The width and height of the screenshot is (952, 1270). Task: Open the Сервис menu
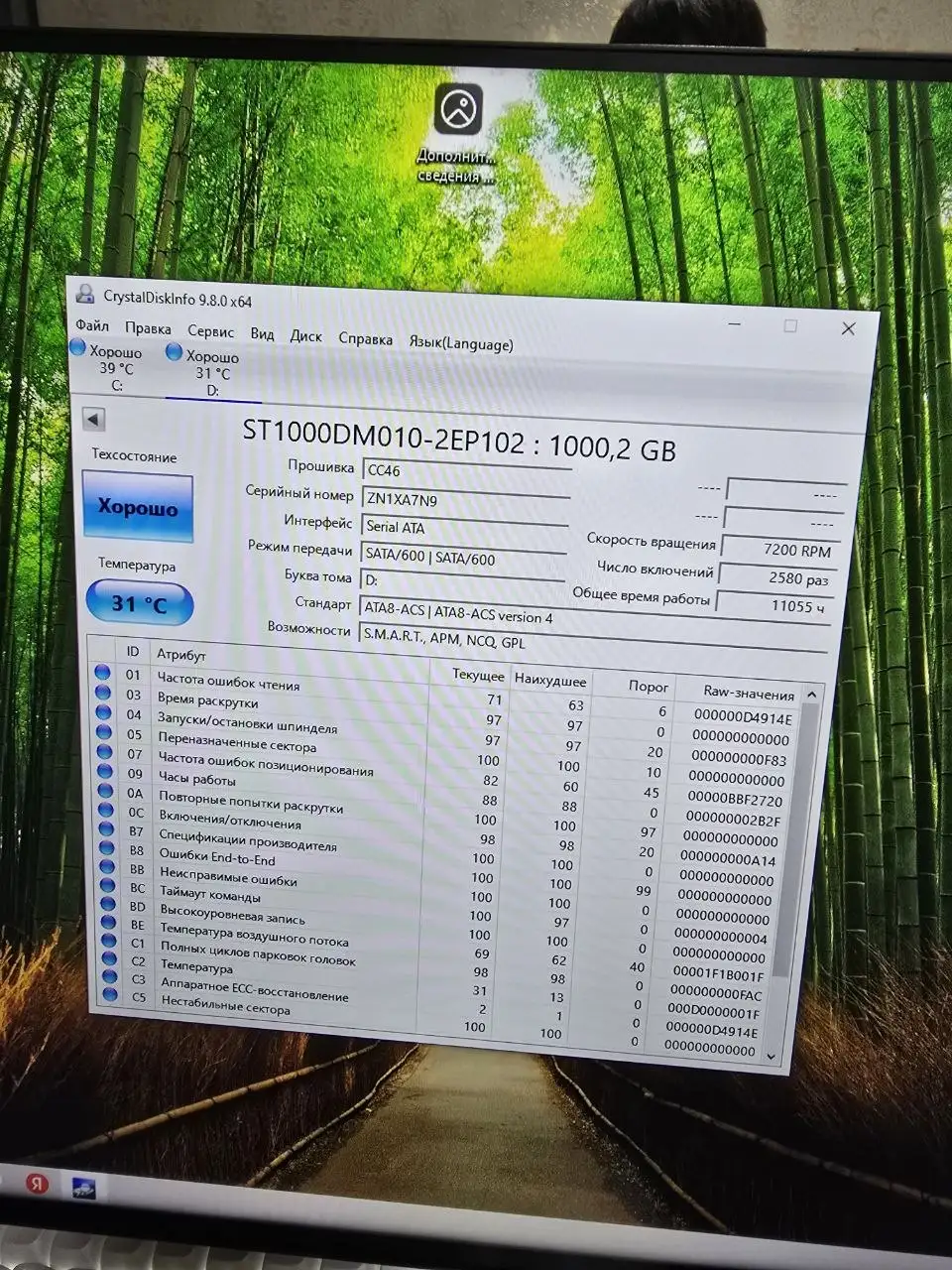click(211, 331)
